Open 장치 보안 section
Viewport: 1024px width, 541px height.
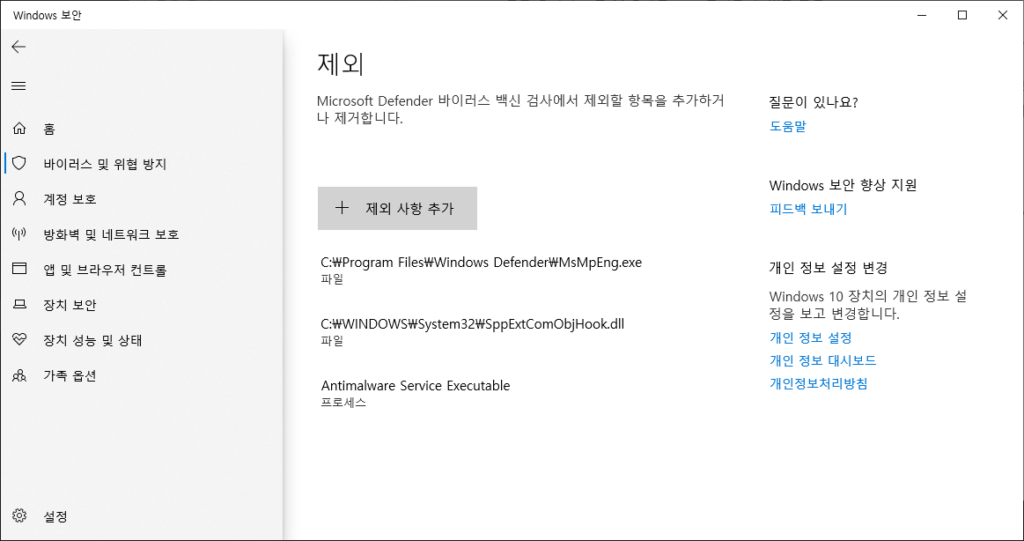click(70, 305)
